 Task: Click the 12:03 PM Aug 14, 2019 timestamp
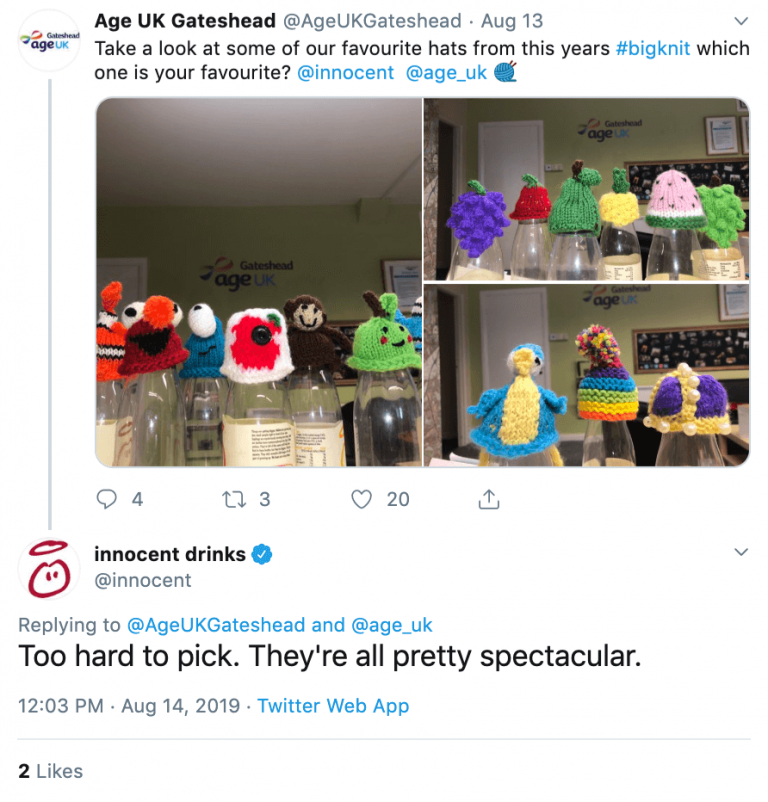tap(129, 706)
